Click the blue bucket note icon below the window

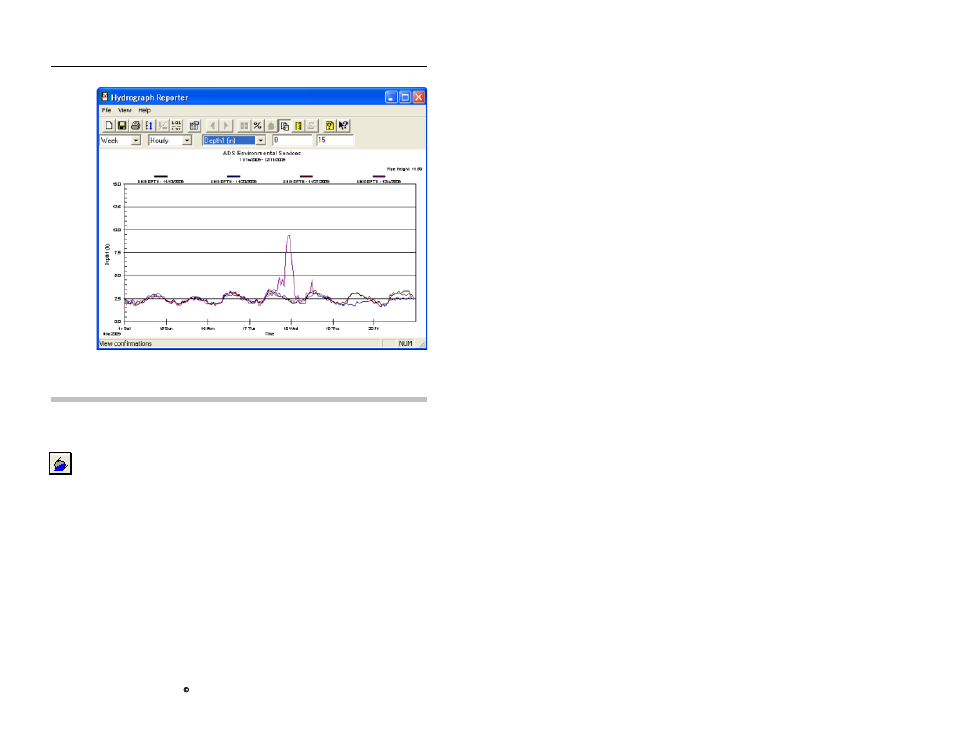tap(60, 464)
